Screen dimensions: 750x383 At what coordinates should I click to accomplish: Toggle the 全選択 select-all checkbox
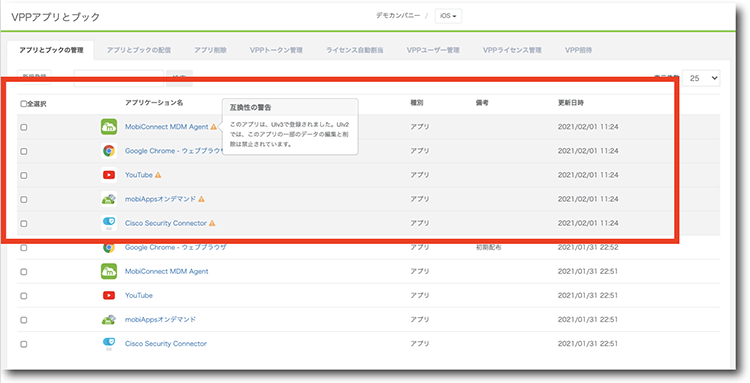coord(23,104)
